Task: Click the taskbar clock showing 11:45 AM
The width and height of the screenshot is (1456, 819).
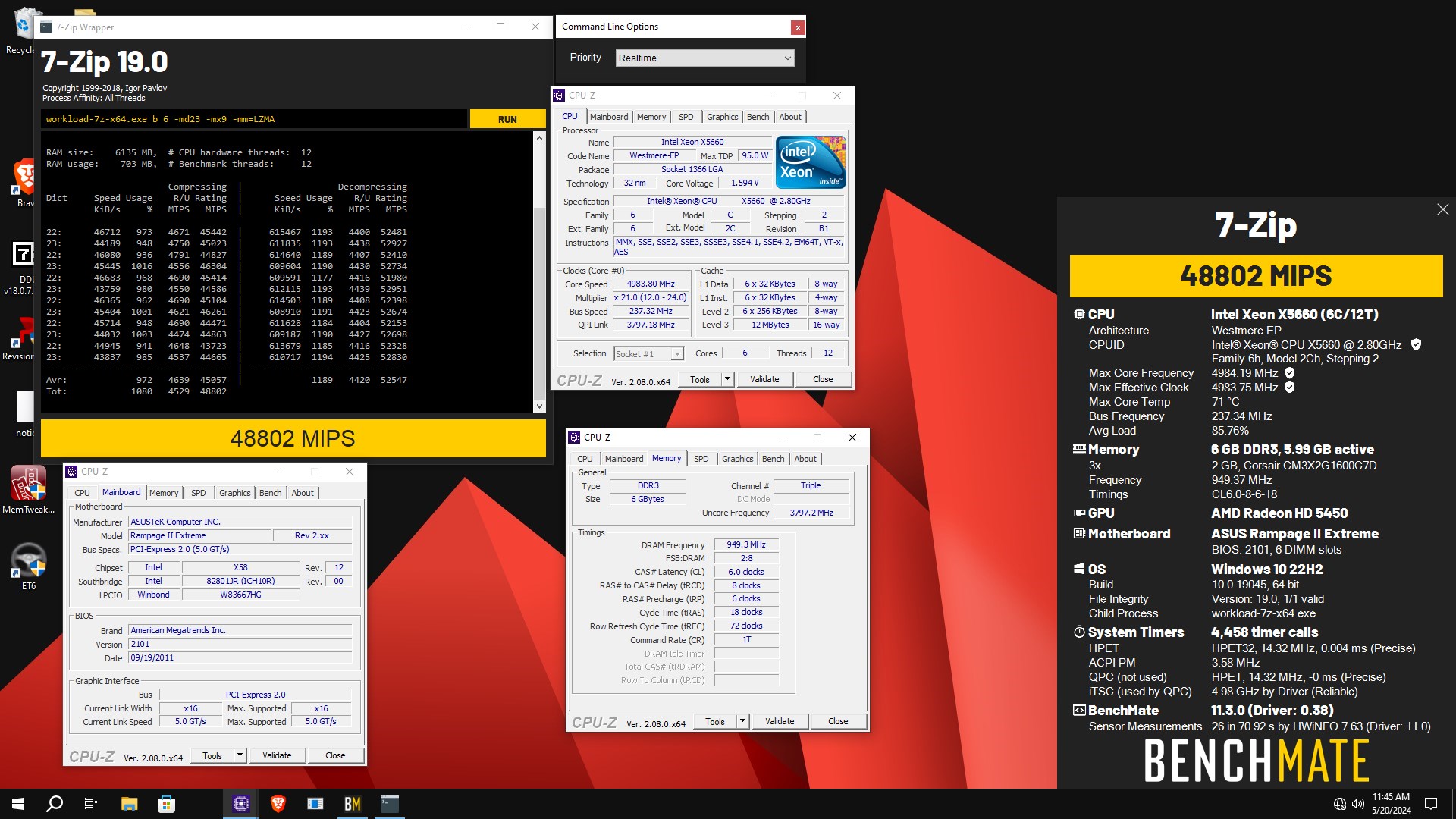Action: tap(1391, 804)
